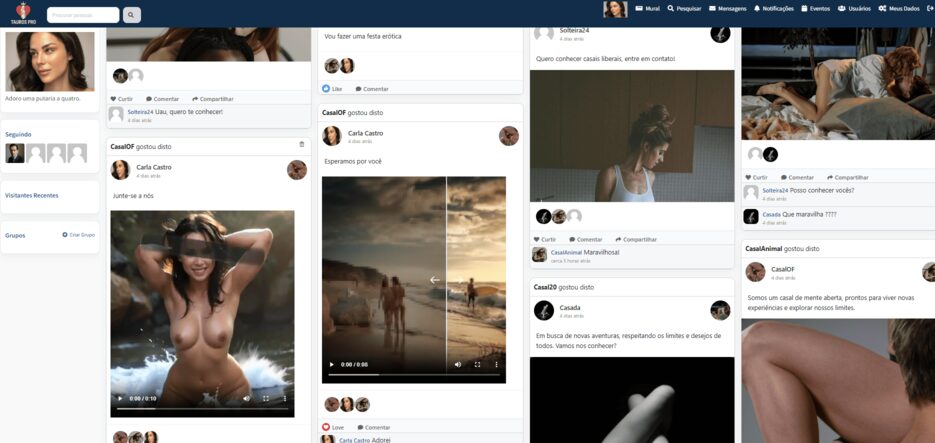Mute the 0:10 video
935x443 pixels.
tap(246, 398)
